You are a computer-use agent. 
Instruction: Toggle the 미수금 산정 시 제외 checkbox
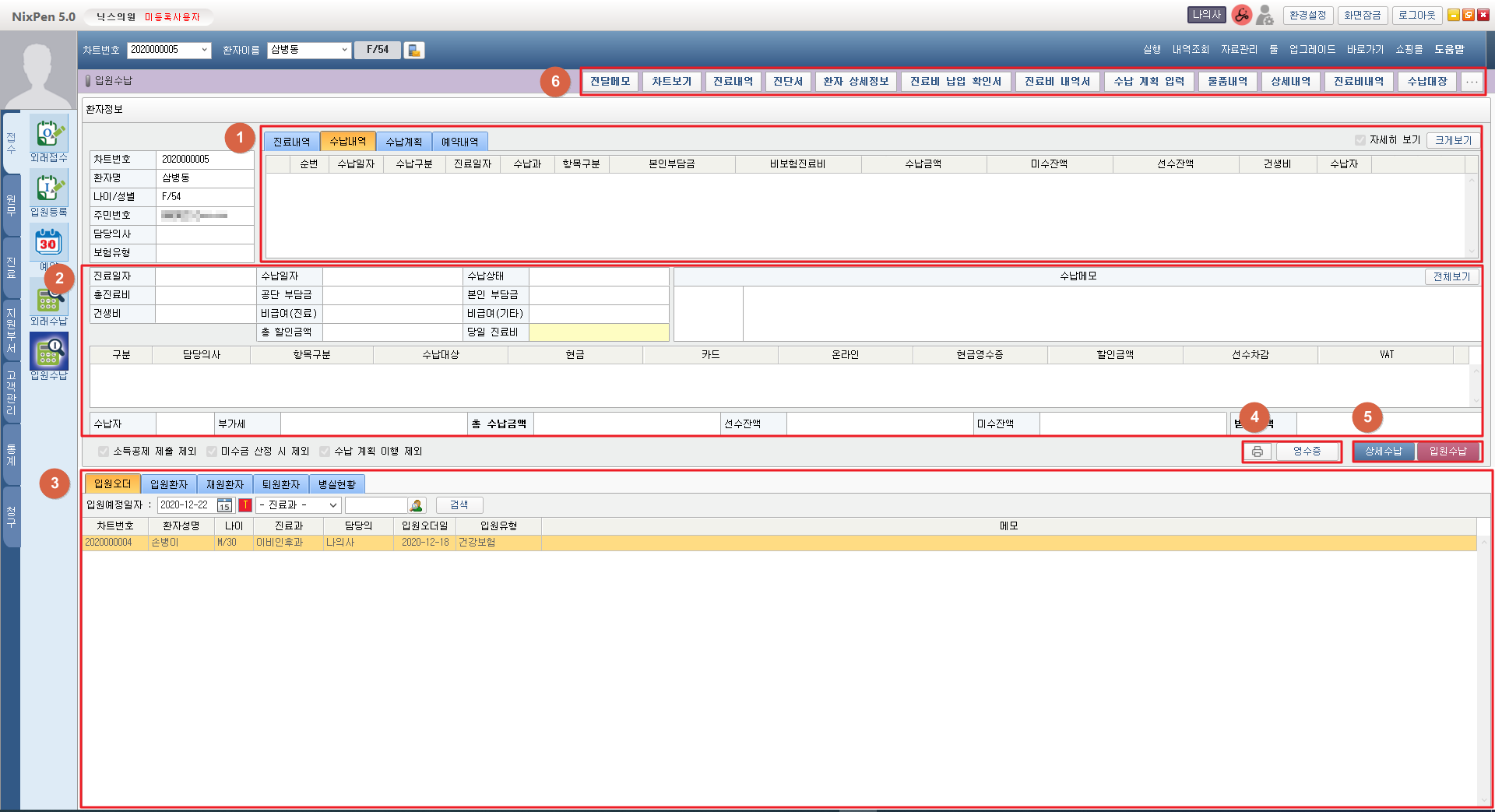[212, 452]
